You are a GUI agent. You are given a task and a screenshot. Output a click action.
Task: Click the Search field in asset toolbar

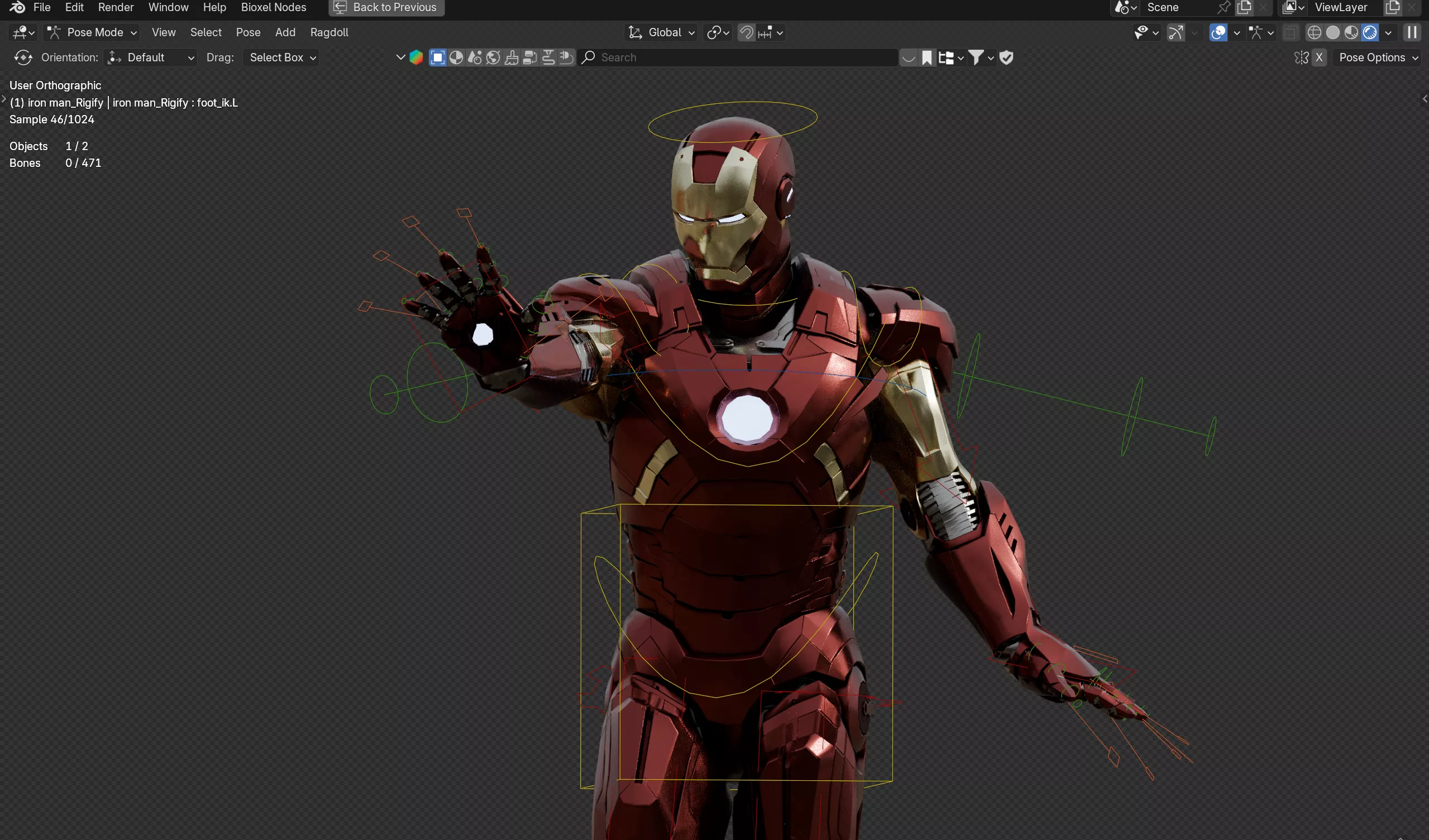(738, 57)
